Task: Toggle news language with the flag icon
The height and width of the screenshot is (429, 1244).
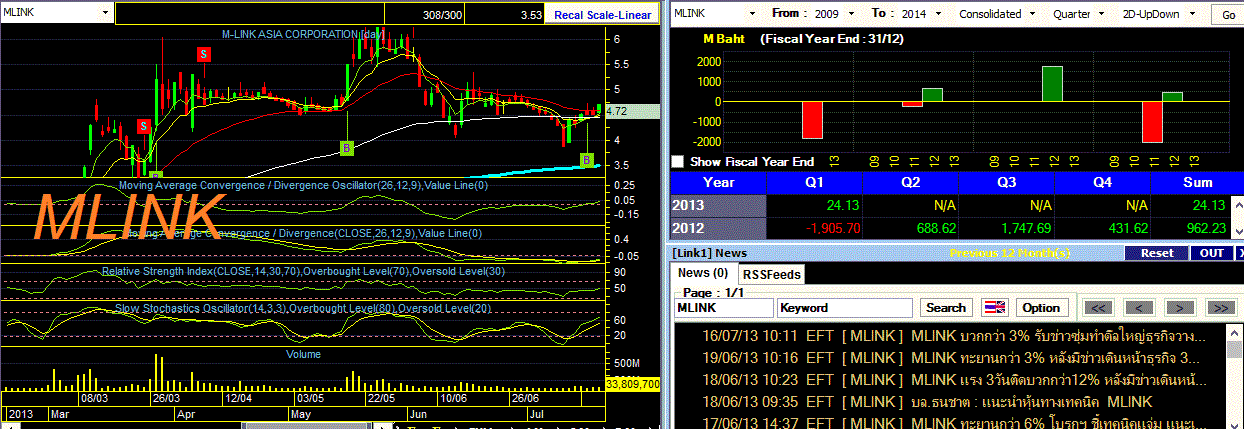Action: 995,308
